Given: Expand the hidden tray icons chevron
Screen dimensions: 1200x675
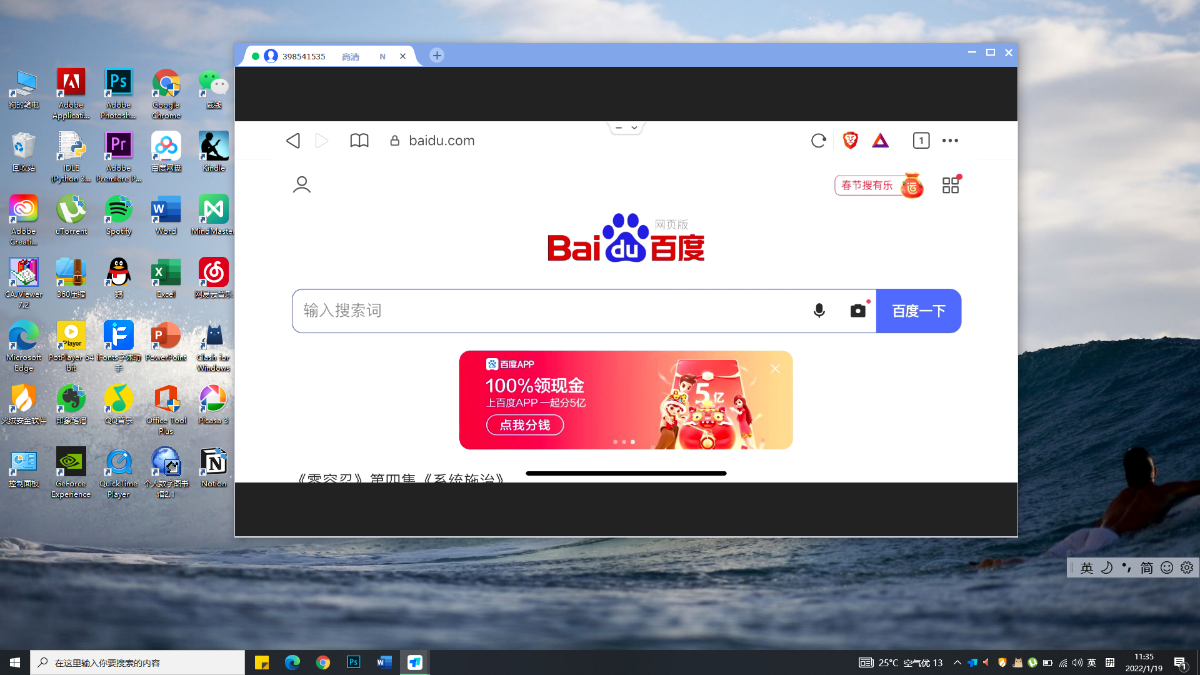Looking at the screenshot, I should coord(957,662).
